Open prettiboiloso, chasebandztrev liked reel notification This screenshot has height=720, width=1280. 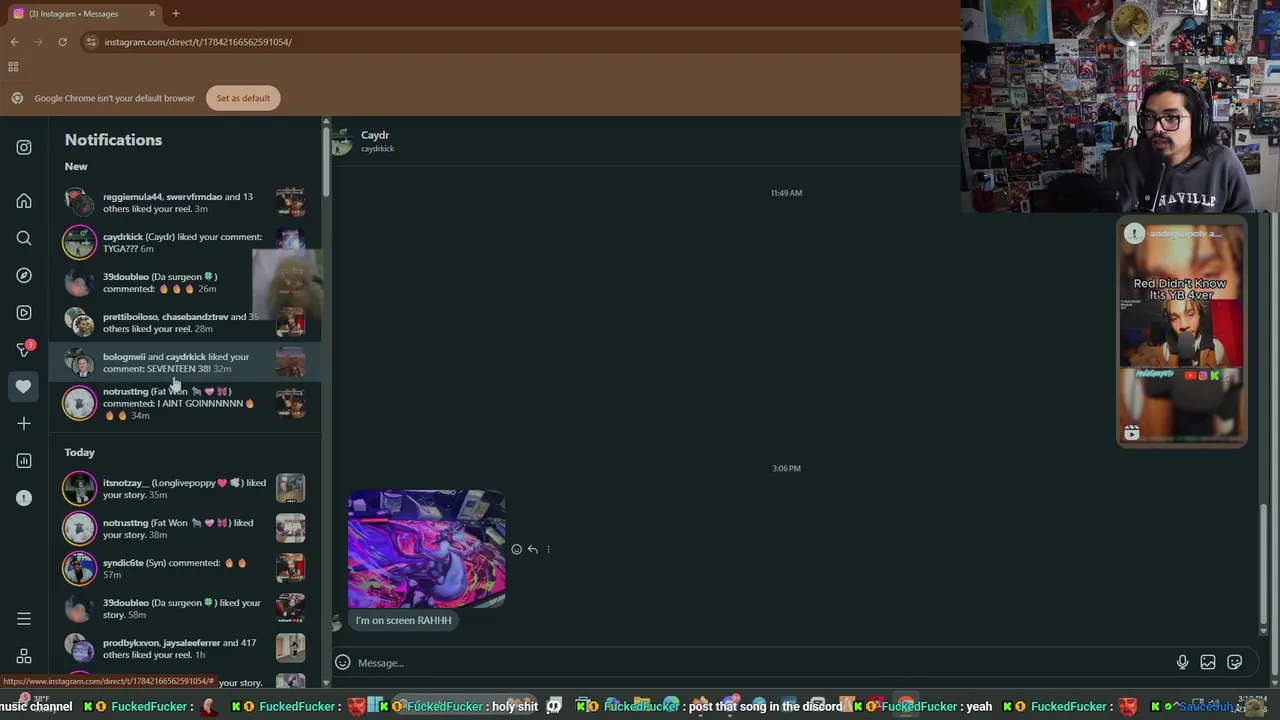click(185, 322)
